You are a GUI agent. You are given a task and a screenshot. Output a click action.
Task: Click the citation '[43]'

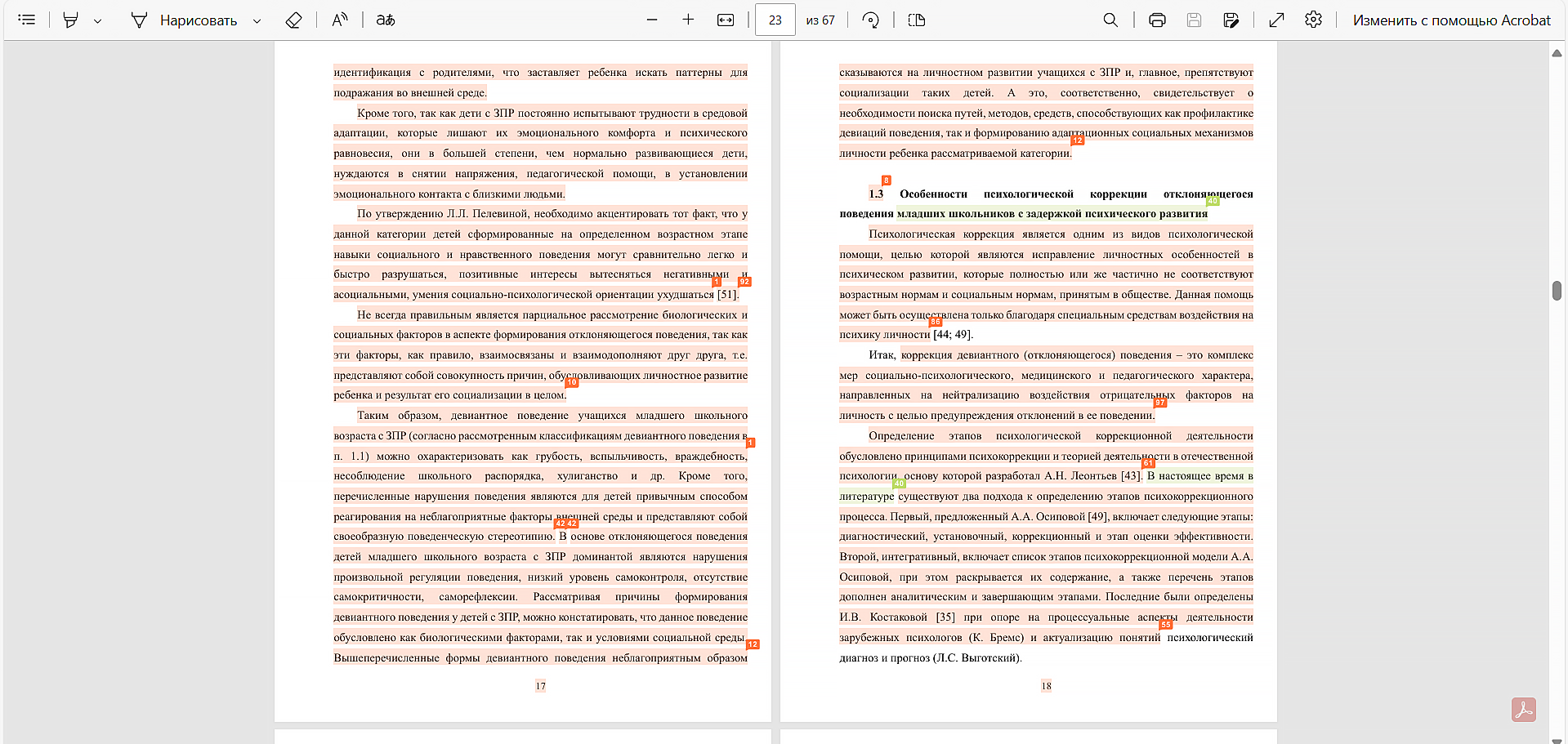pyautogui.click(x=1131, y=476)
